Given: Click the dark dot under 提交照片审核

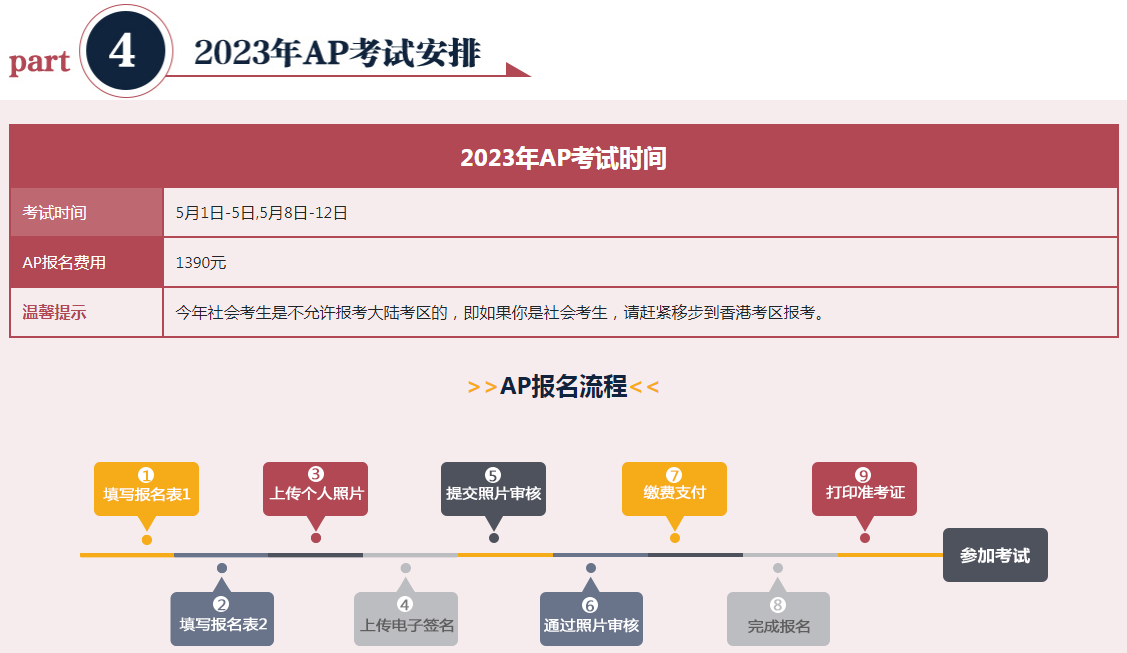Looking at the screenshot, I should pos(494,538).
